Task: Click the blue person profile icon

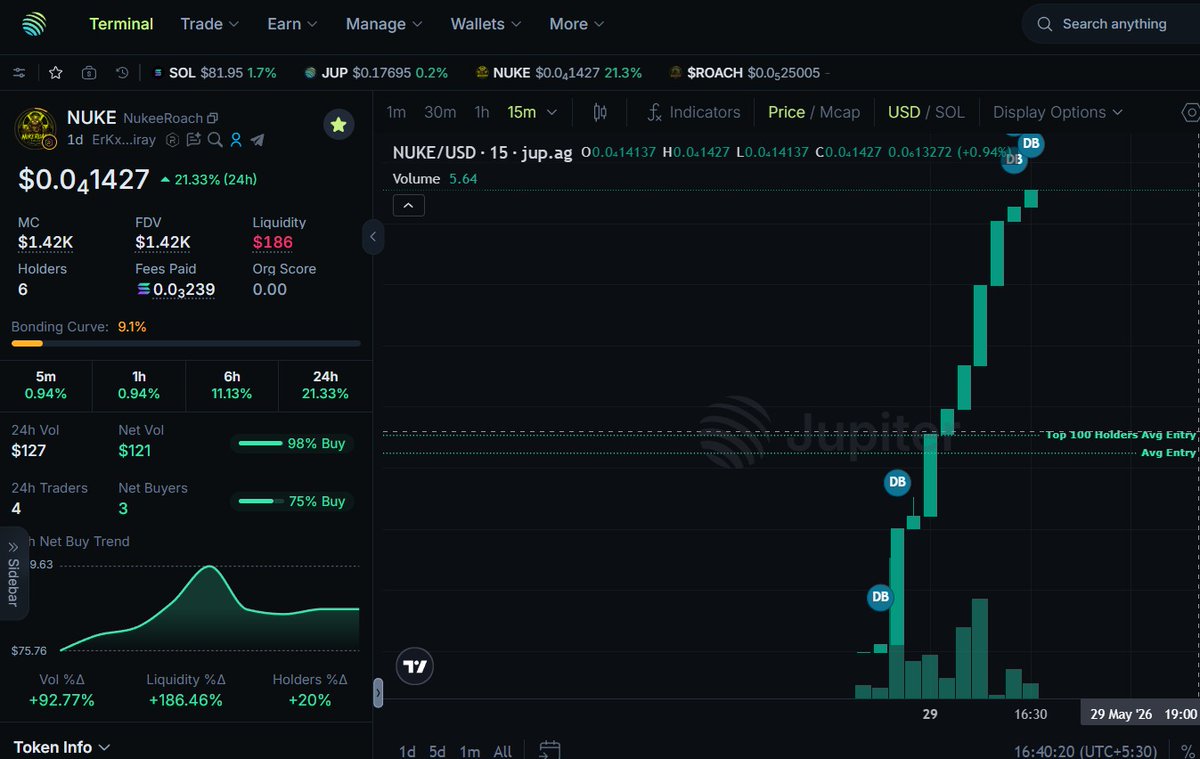Action: click(x=236, y=140)
